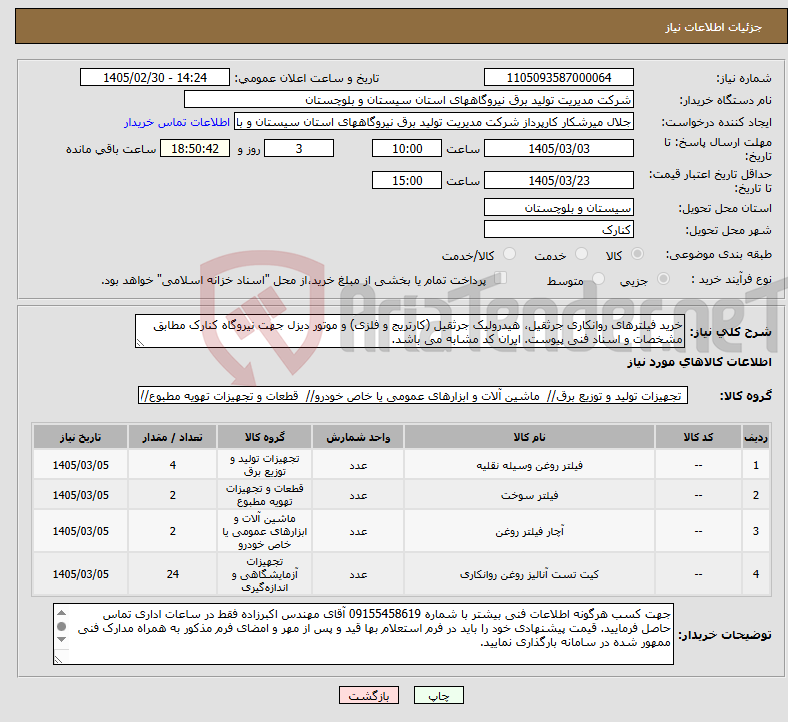Image resolution: width=788 pixels, height=722 pixels.
Task: Click the price validity date 1405/03/23
Action: [x=559, y=180]
